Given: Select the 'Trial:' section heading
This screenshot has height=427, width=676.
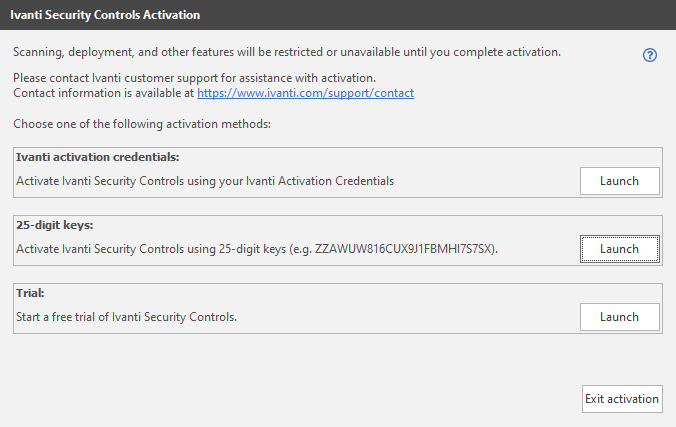Looking at the screenshot, I should pyautogui.click(x=30, y=293).
